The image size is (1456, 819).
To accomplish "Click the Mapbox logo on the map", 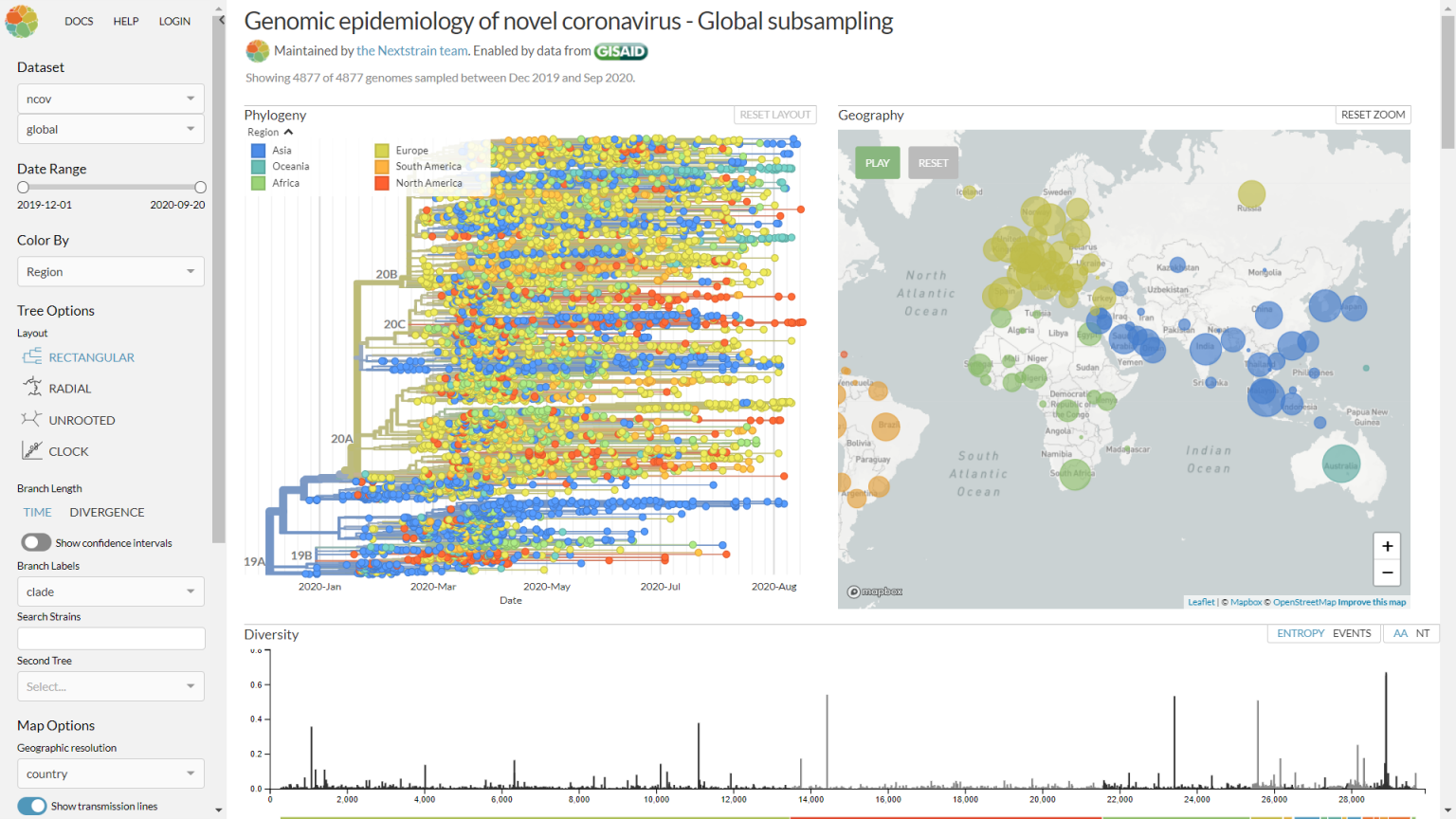I will coord(873,591).
